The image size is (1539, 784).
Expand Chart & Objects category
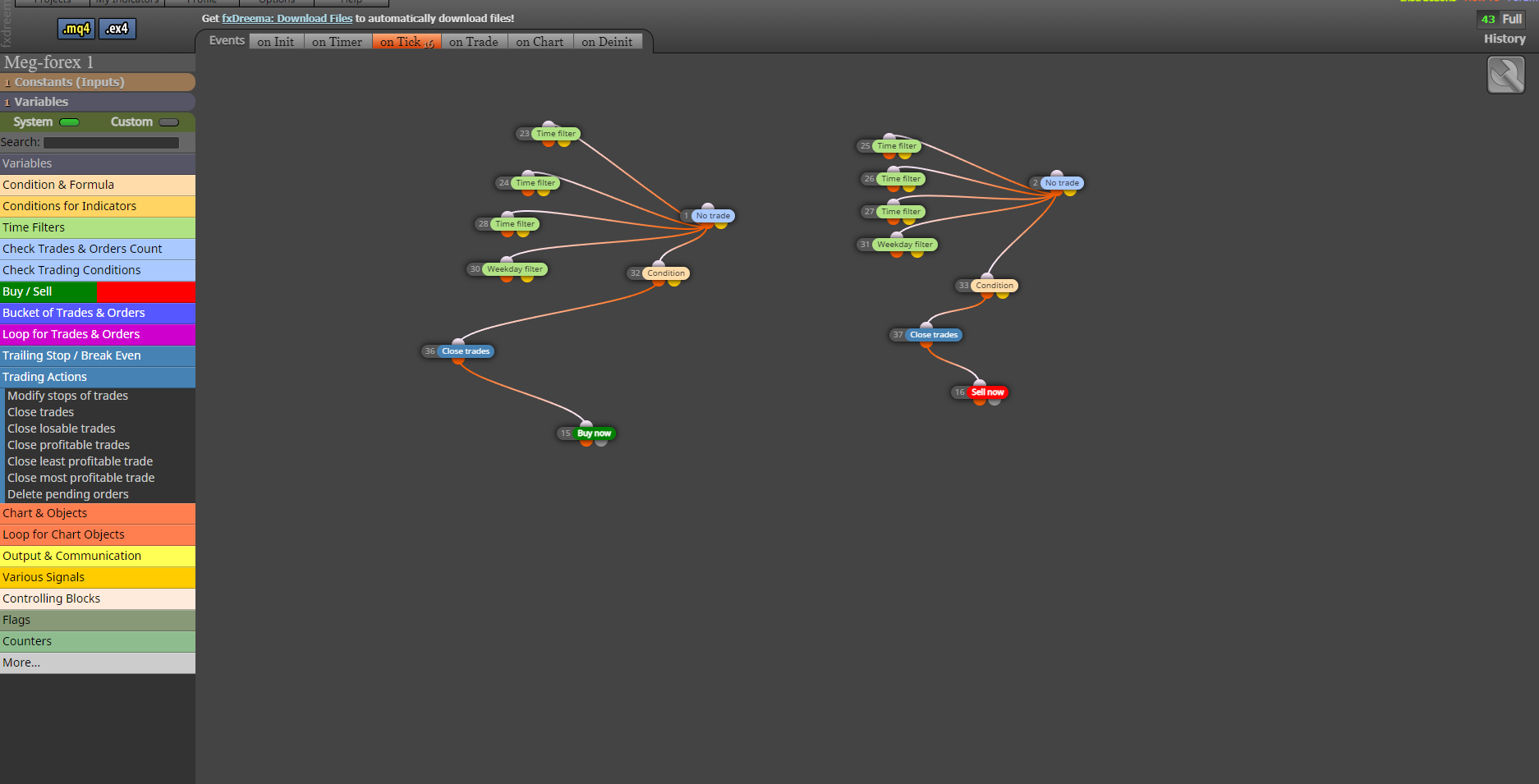98,513
